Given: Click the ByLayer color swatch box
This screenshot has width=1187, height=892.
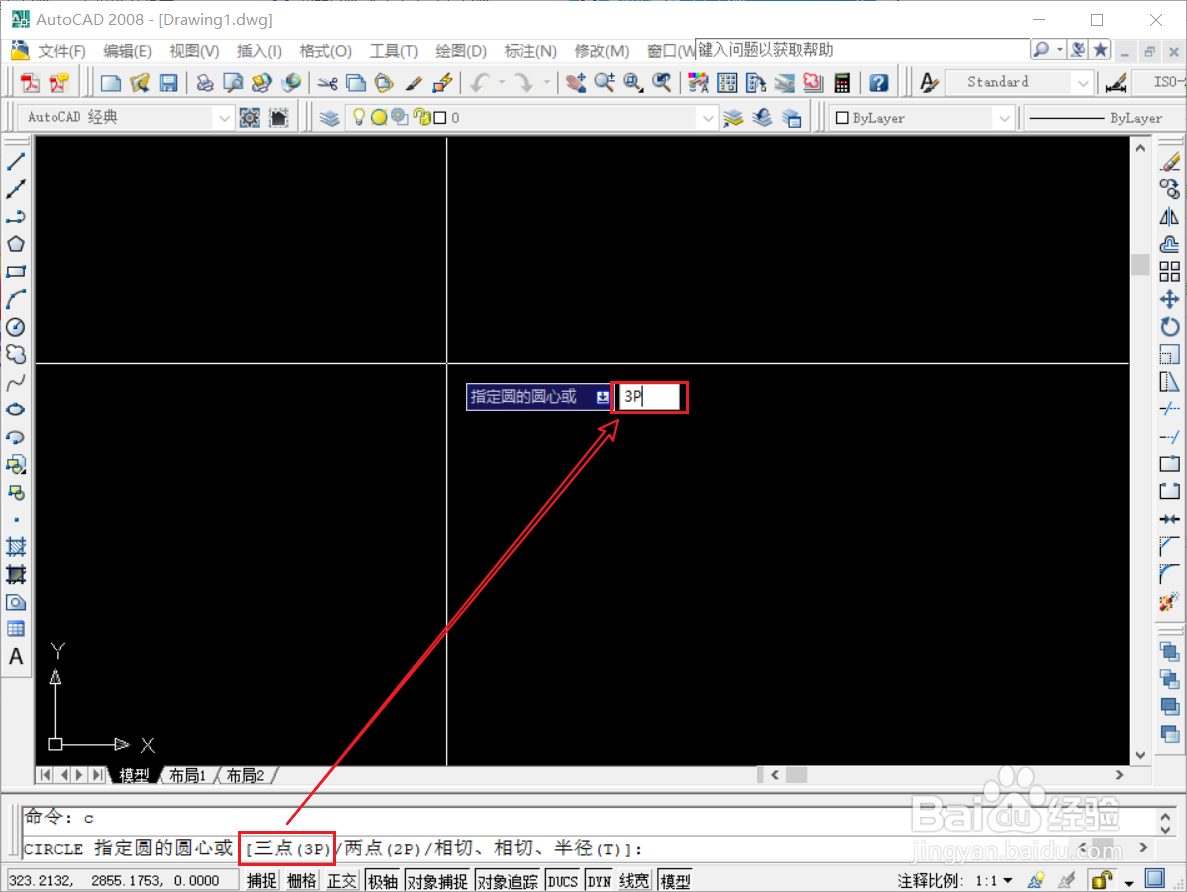Looking at the screenshot, I should pos(842,118).
